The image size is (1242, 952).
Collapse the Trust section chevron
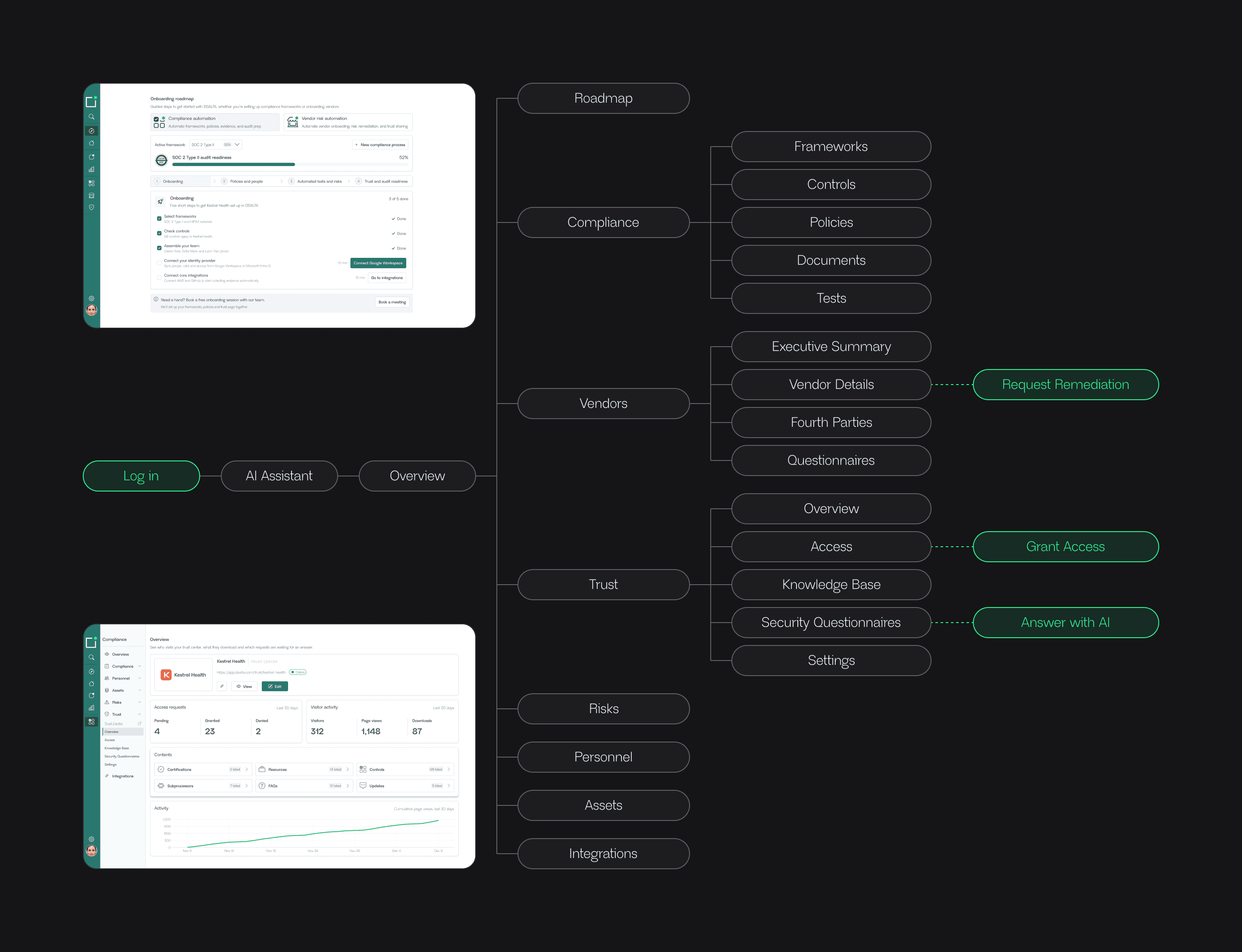pos(139,714)
